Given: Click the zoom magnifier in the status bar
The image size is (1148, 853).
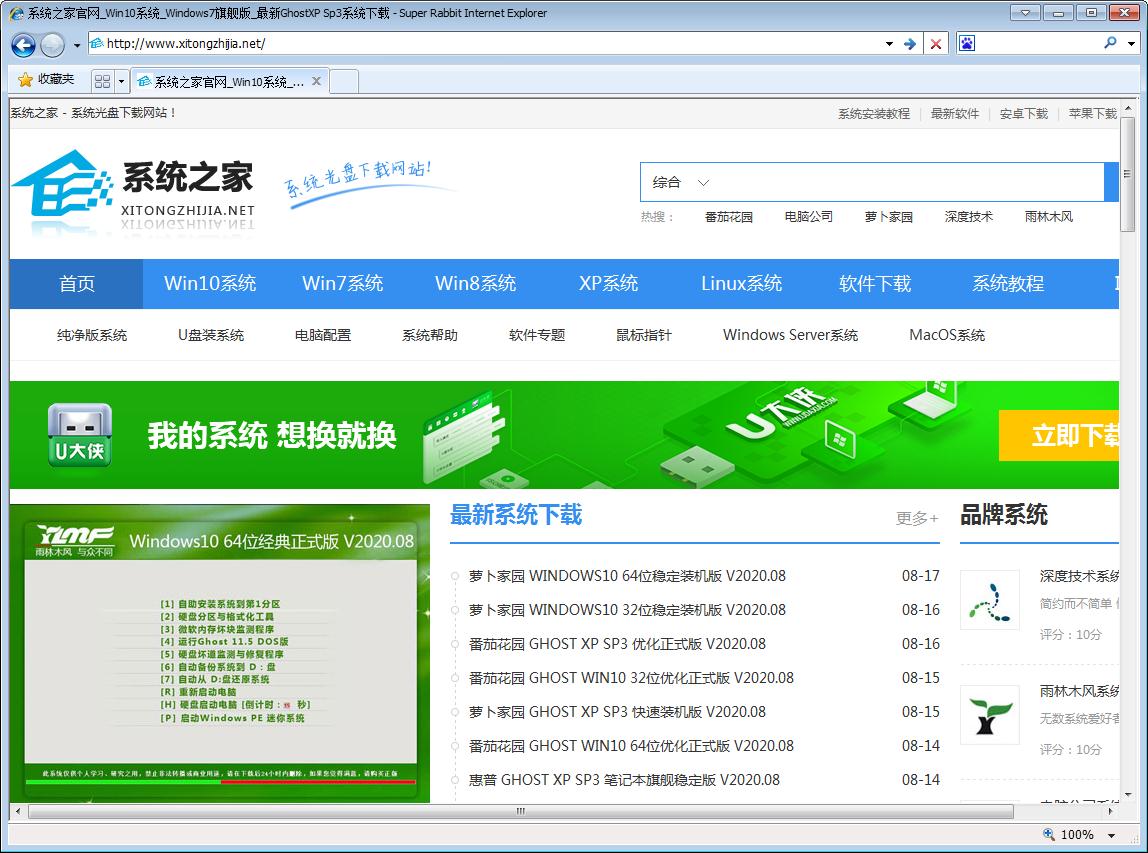Looking at the screenshot, I should (1049, 835).
